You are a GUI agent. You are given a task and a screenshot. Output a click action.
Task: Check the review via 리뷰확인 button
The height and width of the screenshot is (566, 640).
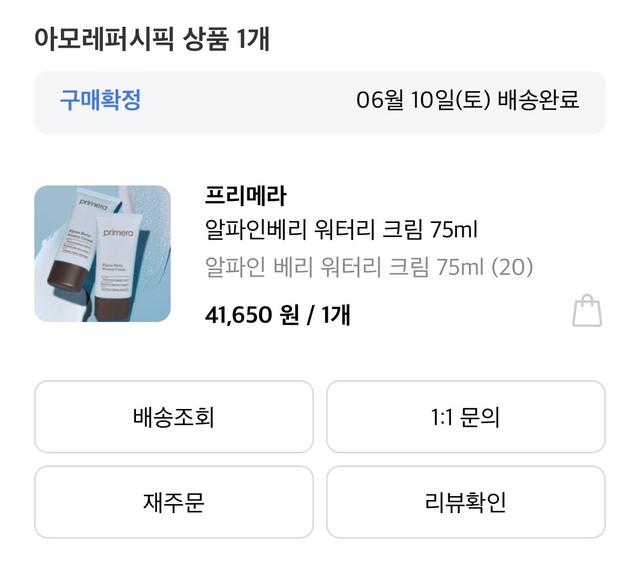(465, 501)
